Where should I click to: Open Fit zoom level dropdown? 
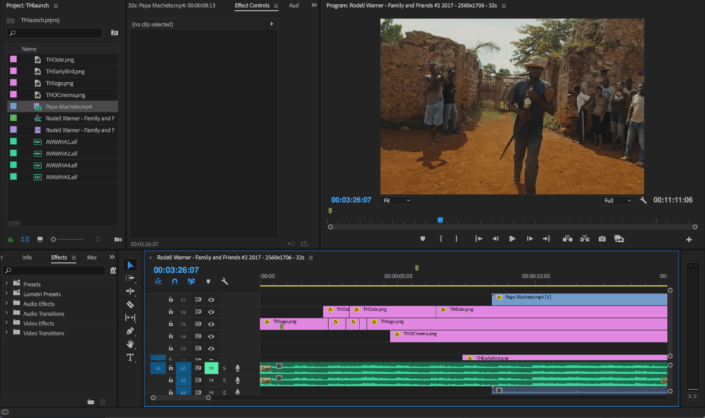tap(397, 200)
